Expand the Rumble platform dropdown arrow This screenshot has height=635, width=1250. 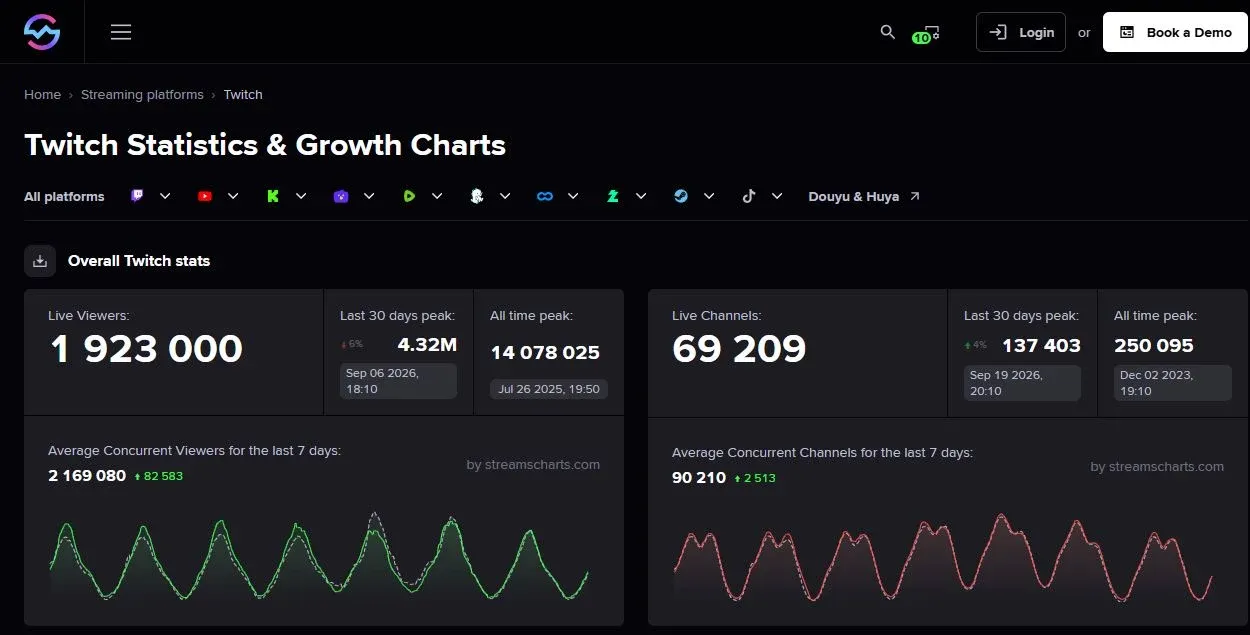coord(437,196)
